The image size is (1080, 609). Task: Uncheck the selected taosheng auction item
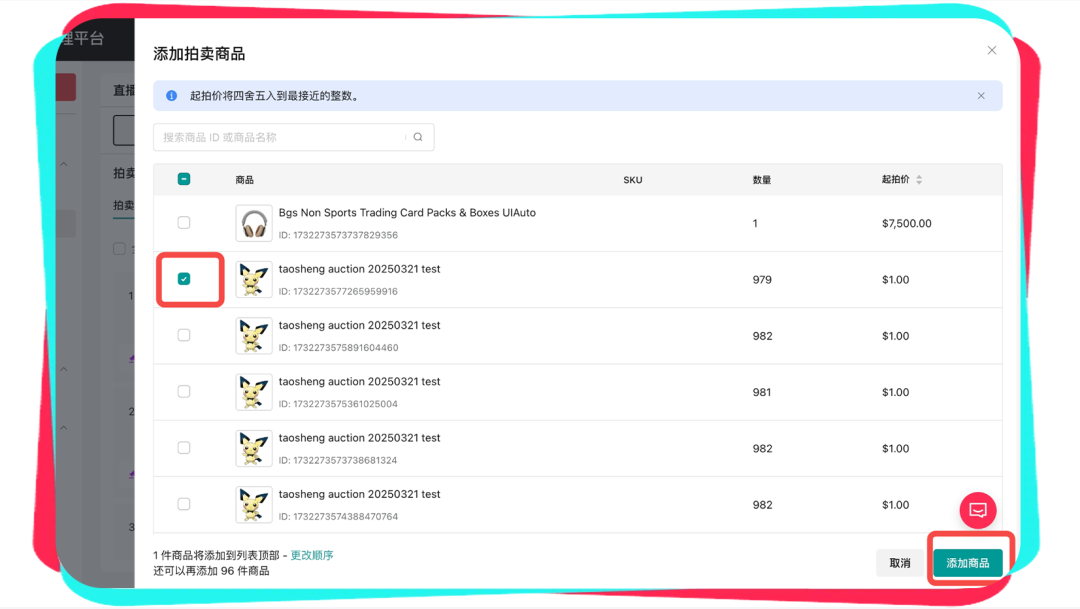tap(184, 279)
